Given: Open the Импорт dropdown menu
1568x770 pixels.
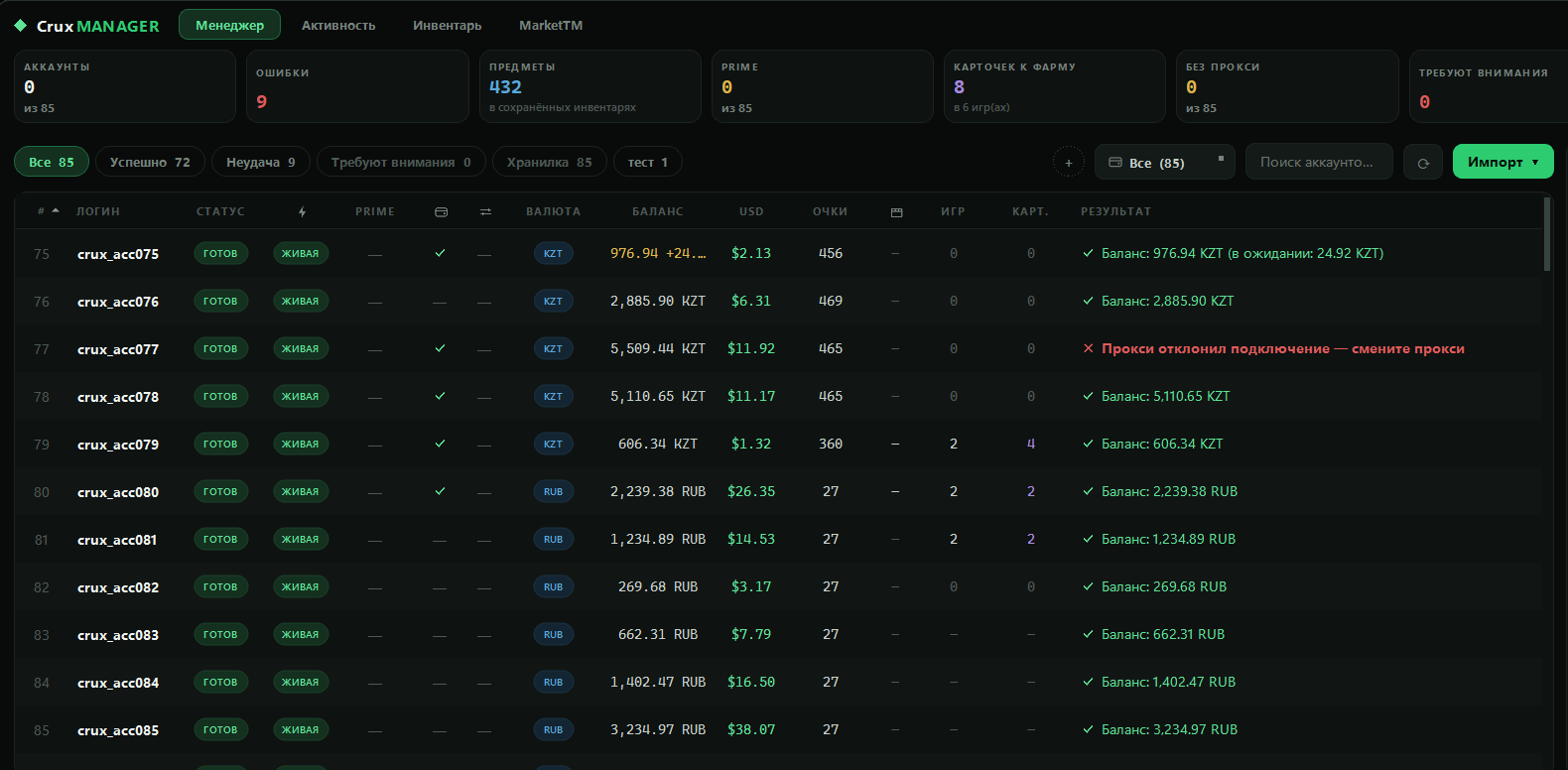Looking at the screenshot, I should (1503, 162).
